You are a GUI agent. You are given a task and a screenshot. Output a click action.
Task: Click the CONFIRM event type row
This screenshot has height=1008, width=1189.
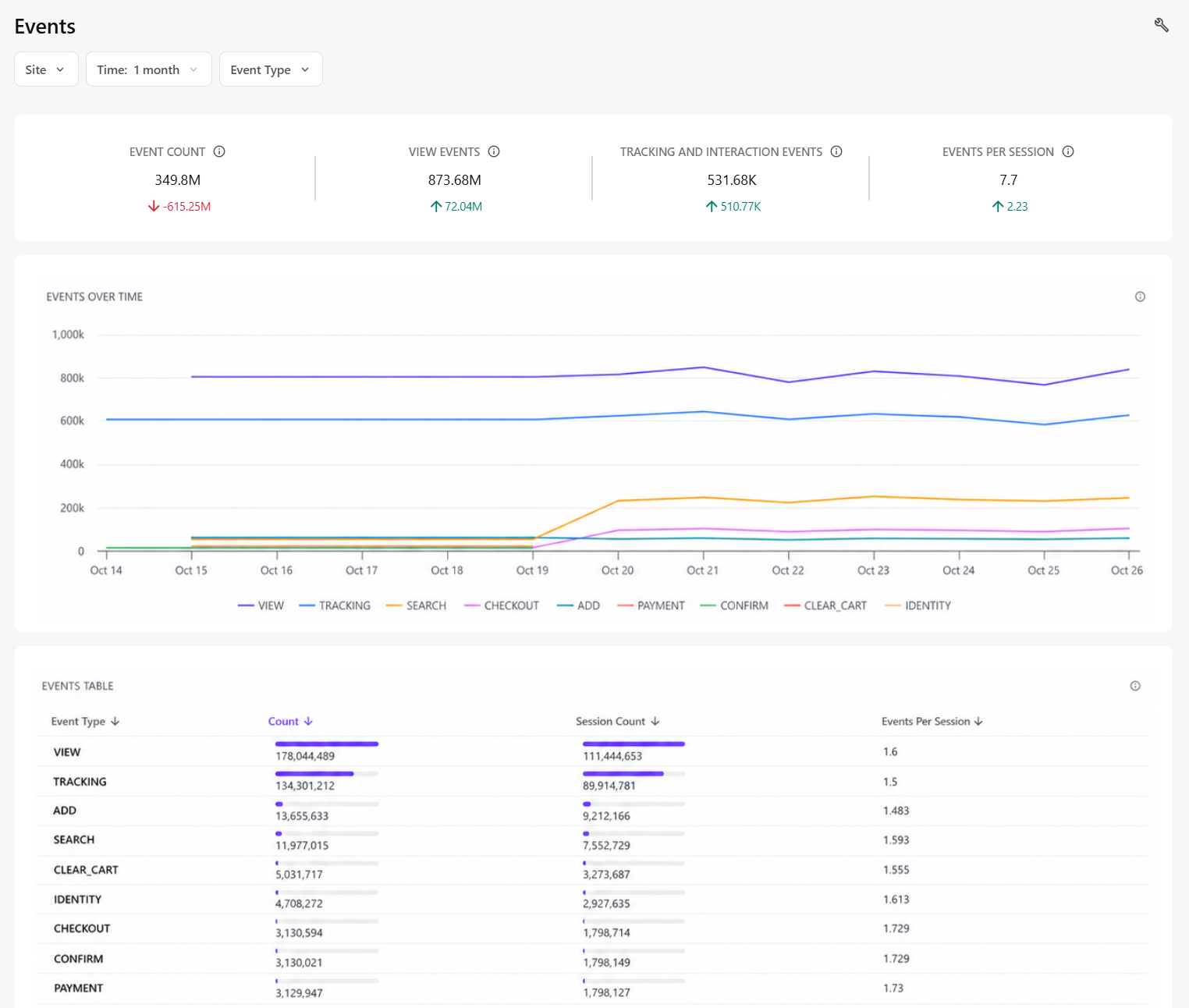click(592, 959)
